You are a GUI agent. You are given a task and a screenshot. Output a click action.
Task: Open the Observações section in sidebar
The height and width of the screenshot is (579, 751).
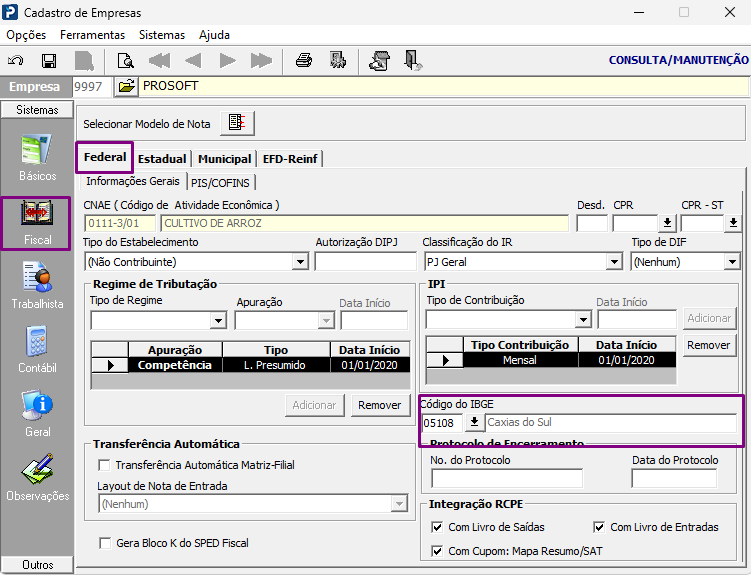click(x=37, y=477)
